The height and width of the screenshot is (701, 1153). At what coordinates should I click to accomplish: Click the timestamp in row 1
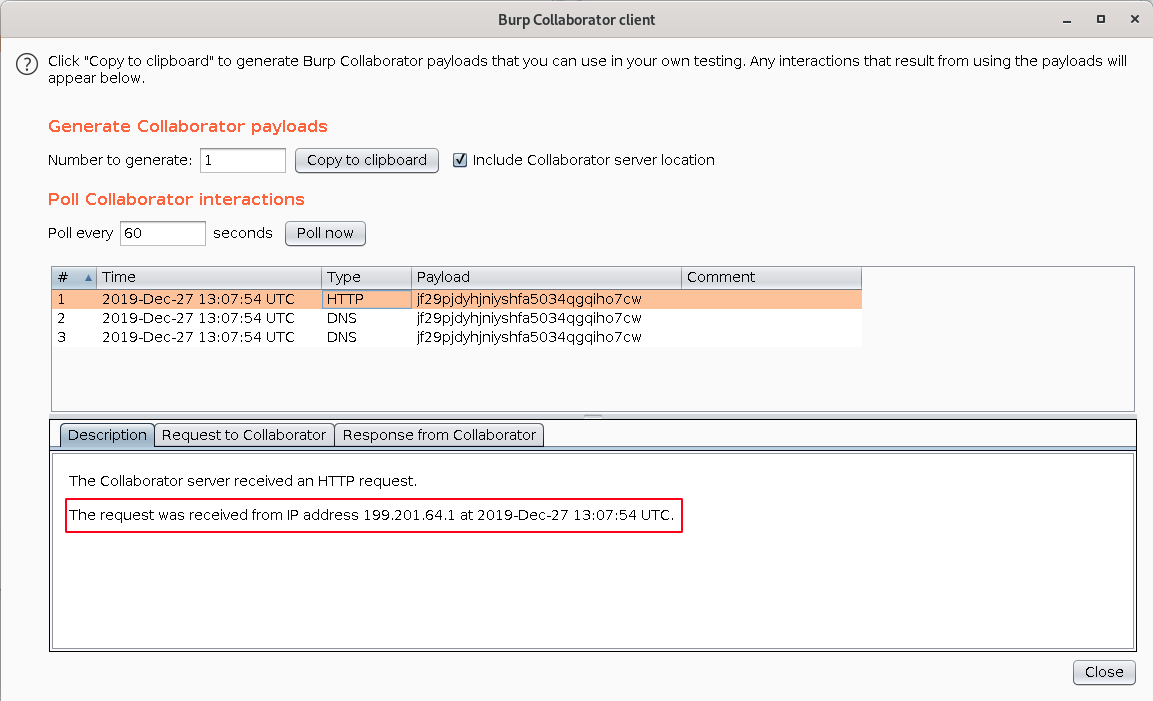(x=198, y=299)
